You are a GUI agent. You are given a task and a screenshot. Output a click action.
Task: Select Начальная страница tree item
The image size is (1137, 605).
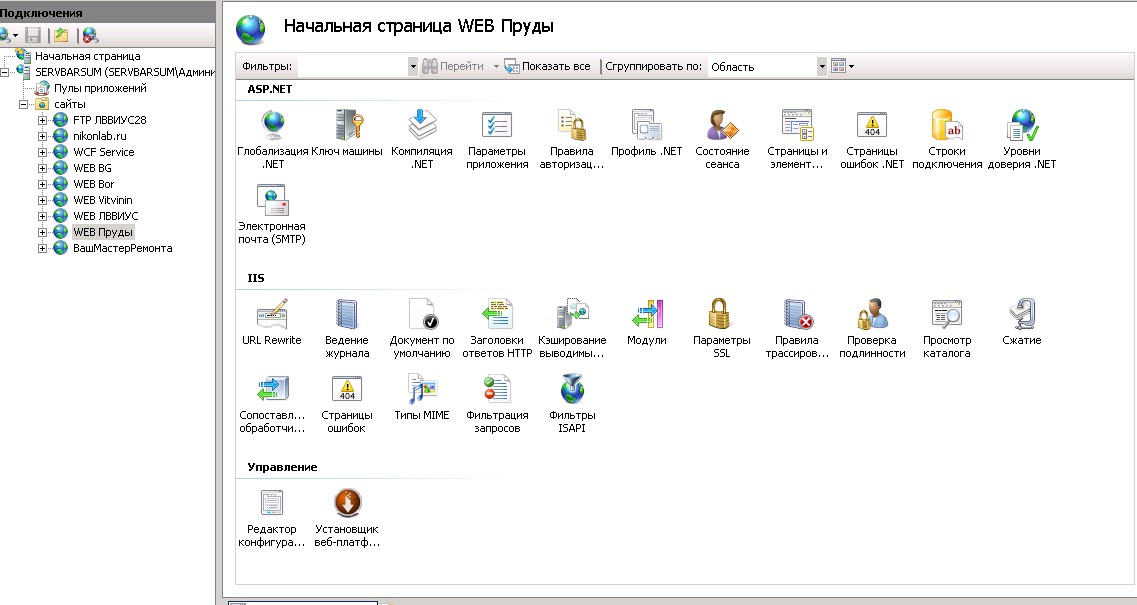(88, 56)
